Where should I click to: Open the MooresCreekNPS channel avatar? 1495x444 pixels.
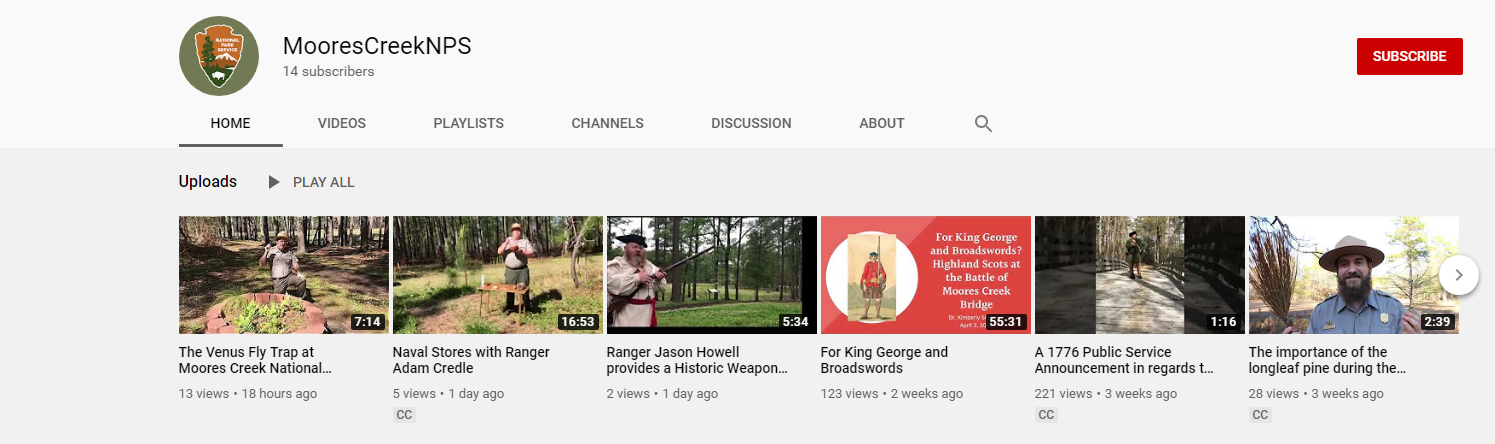coord(219,56)
